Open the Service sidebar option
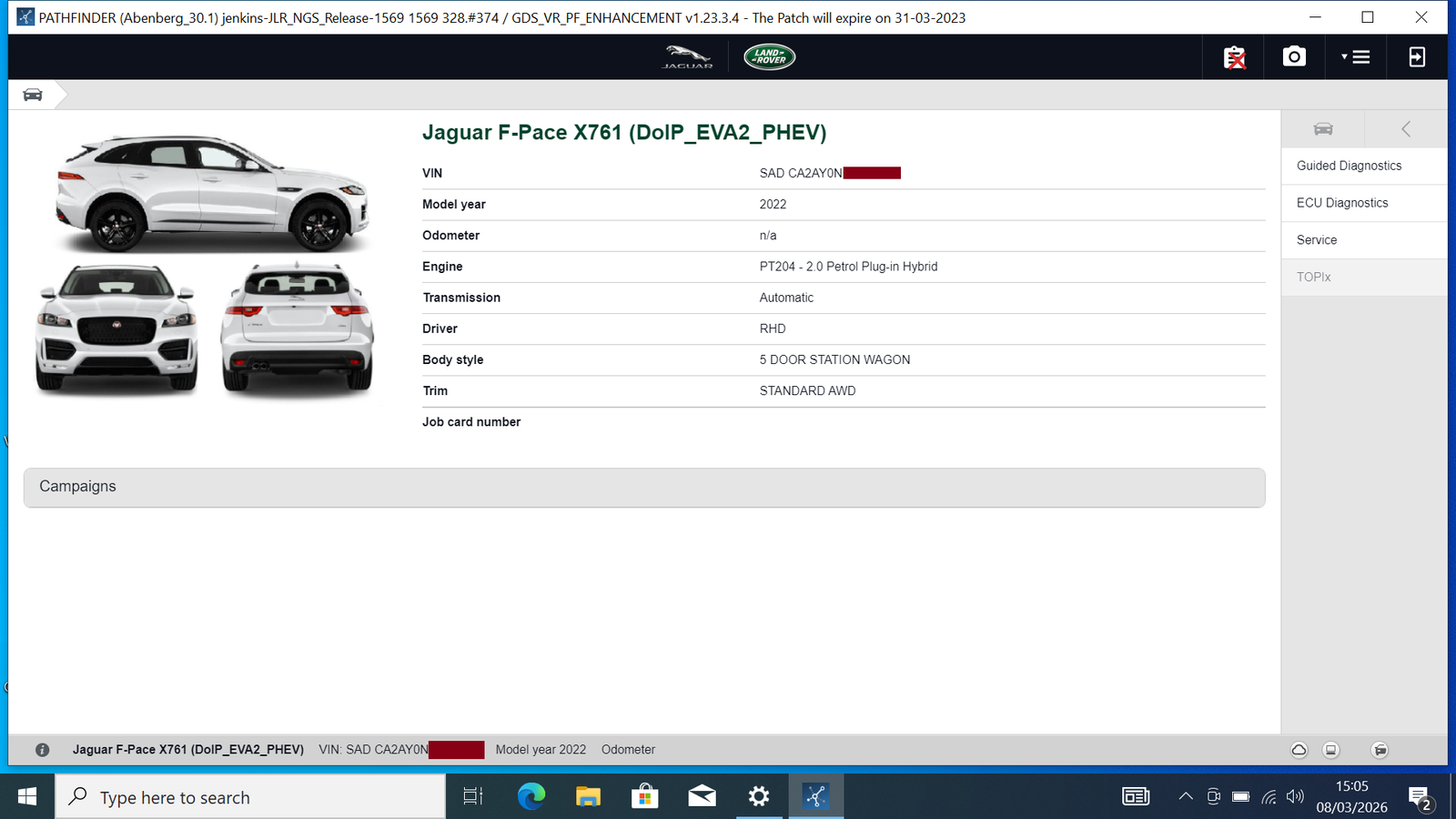This screenshot has height=819, width=1456. click(1316, 239)
